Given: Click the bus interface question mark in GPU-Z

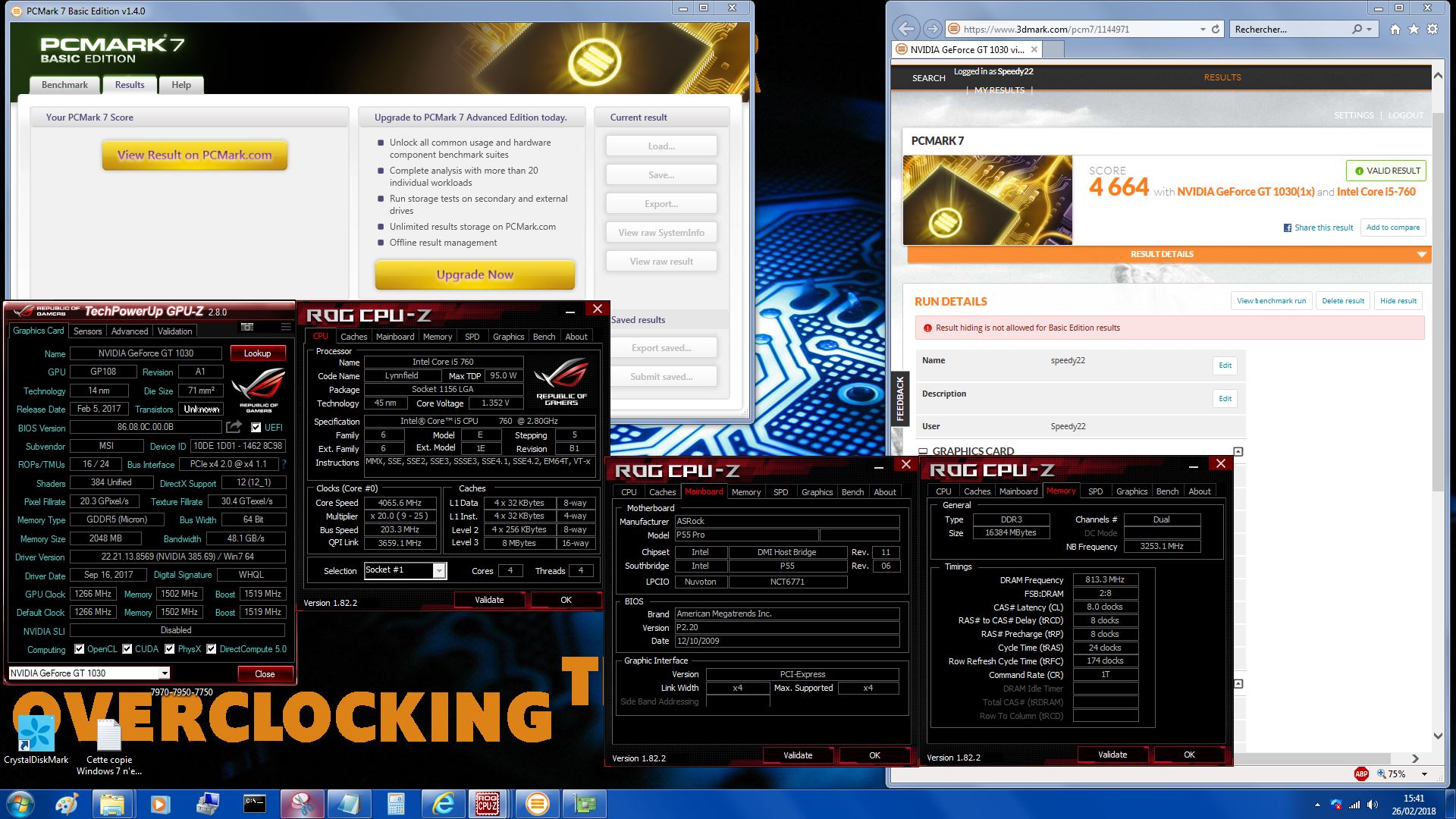Looking at the screenshot, I should click(284, 464).
